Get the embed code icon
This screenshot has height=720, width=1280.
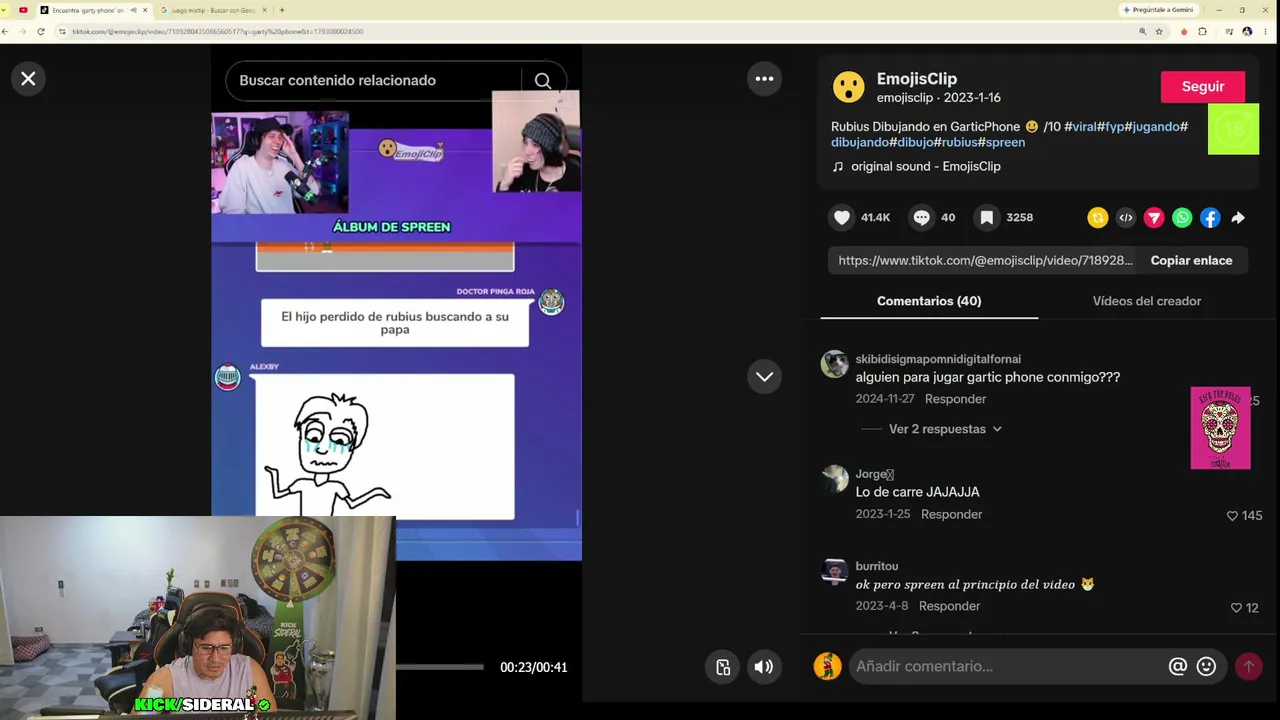click(1126, 217)
